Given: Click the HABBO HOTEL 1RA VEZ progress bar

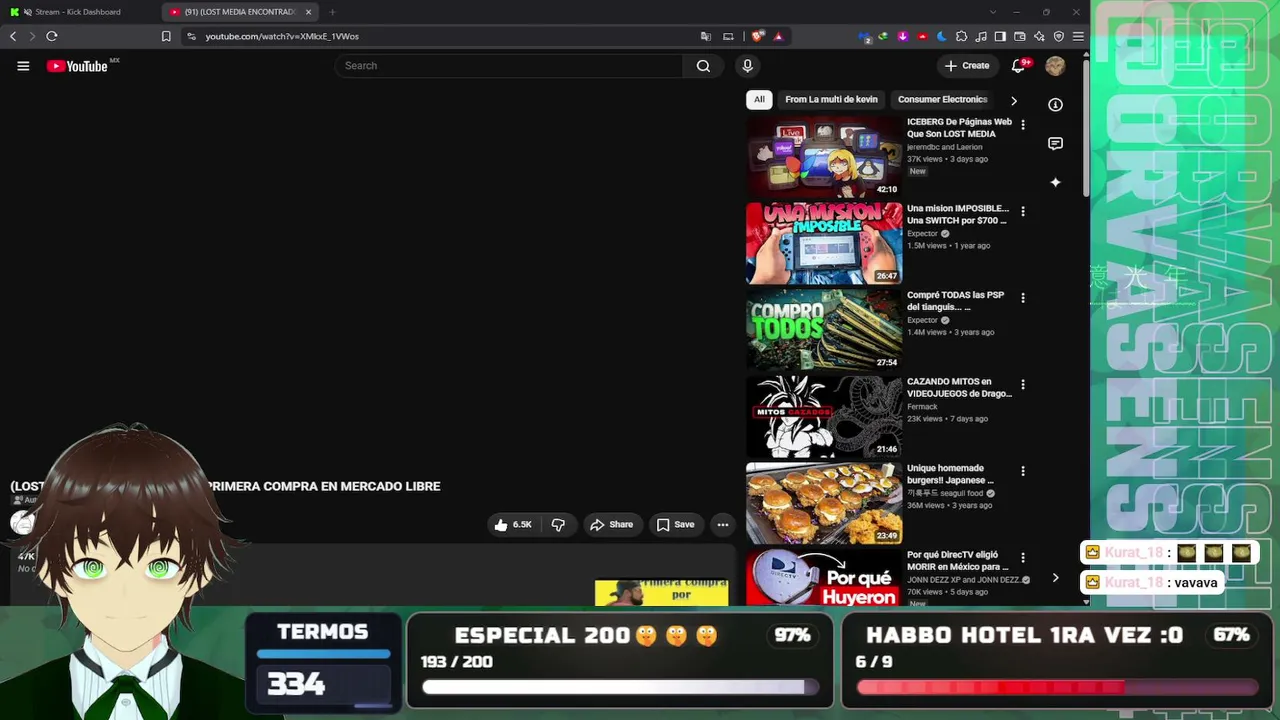Looking at the screenshot, I should (1057, 687).
